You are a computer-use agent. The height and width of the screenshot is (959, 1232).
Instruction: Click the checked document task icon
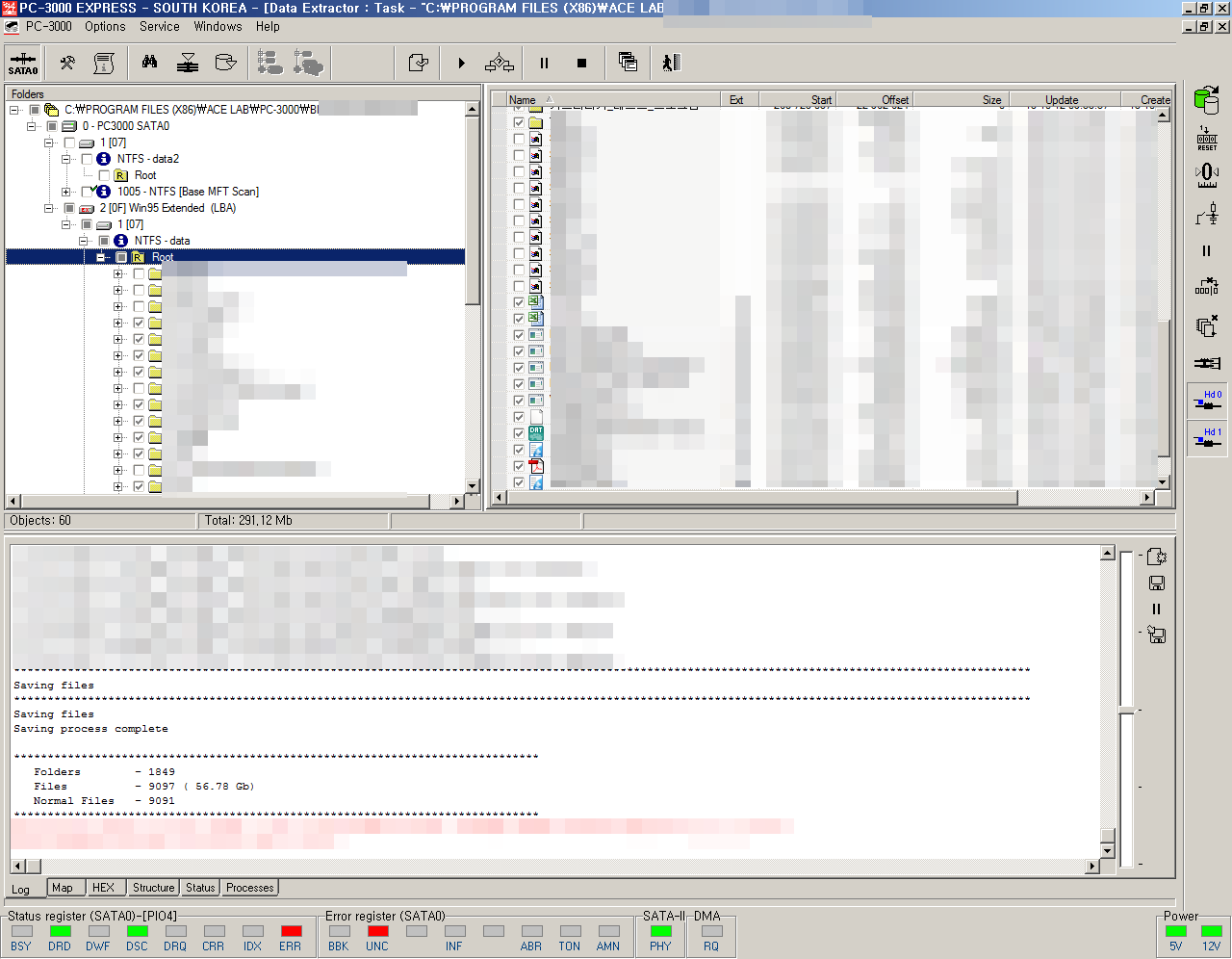(x=418, y=63)
